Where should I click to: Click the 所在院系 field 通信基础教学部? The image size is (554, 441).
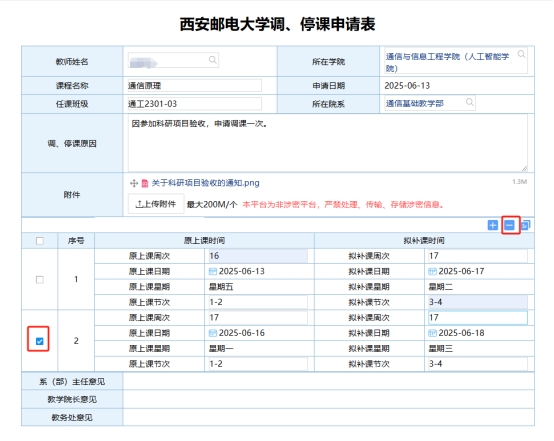(430, 103)
